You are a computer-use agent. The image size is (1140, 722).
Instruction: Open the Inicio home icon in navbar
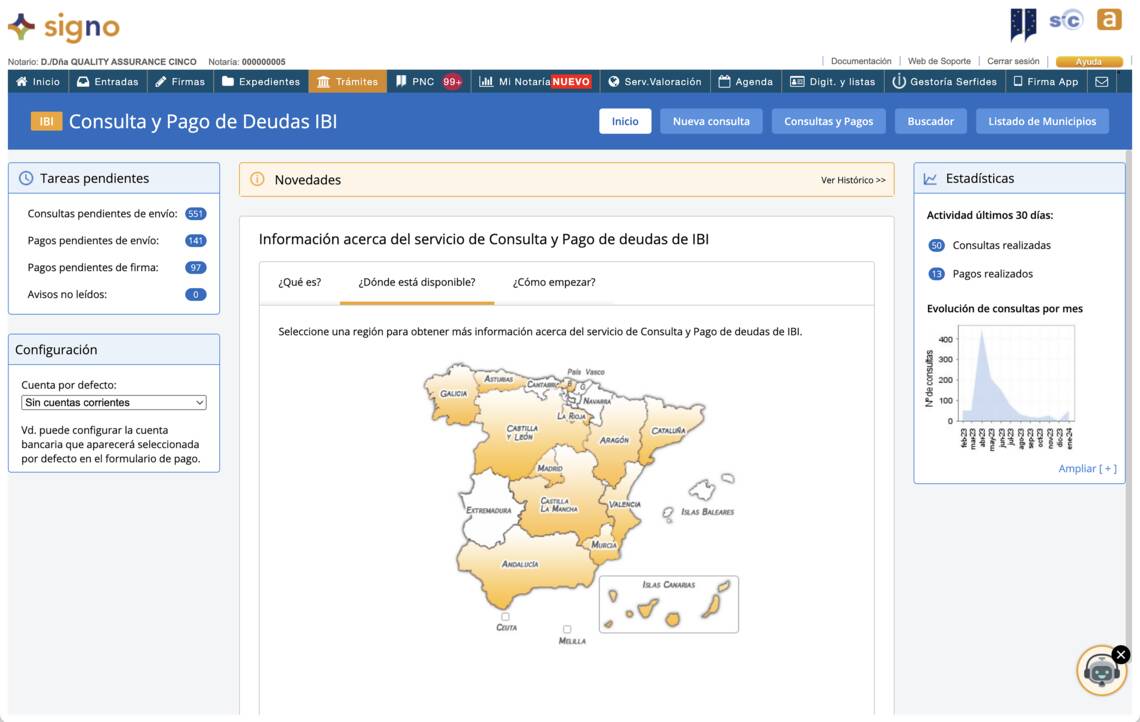(22, 82)
